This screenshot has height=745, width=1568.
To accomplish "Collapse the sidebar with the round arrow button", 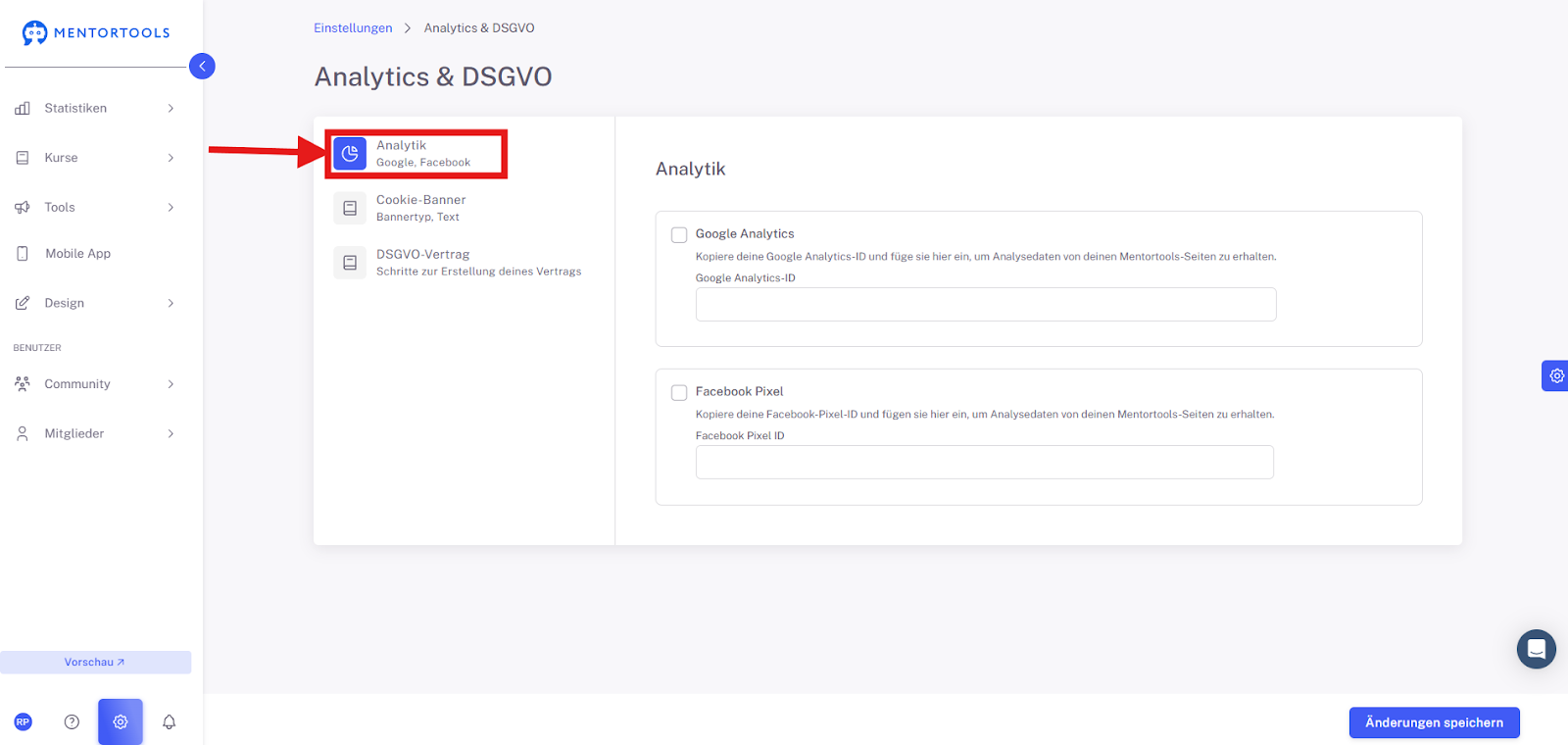I will point(202,66).
